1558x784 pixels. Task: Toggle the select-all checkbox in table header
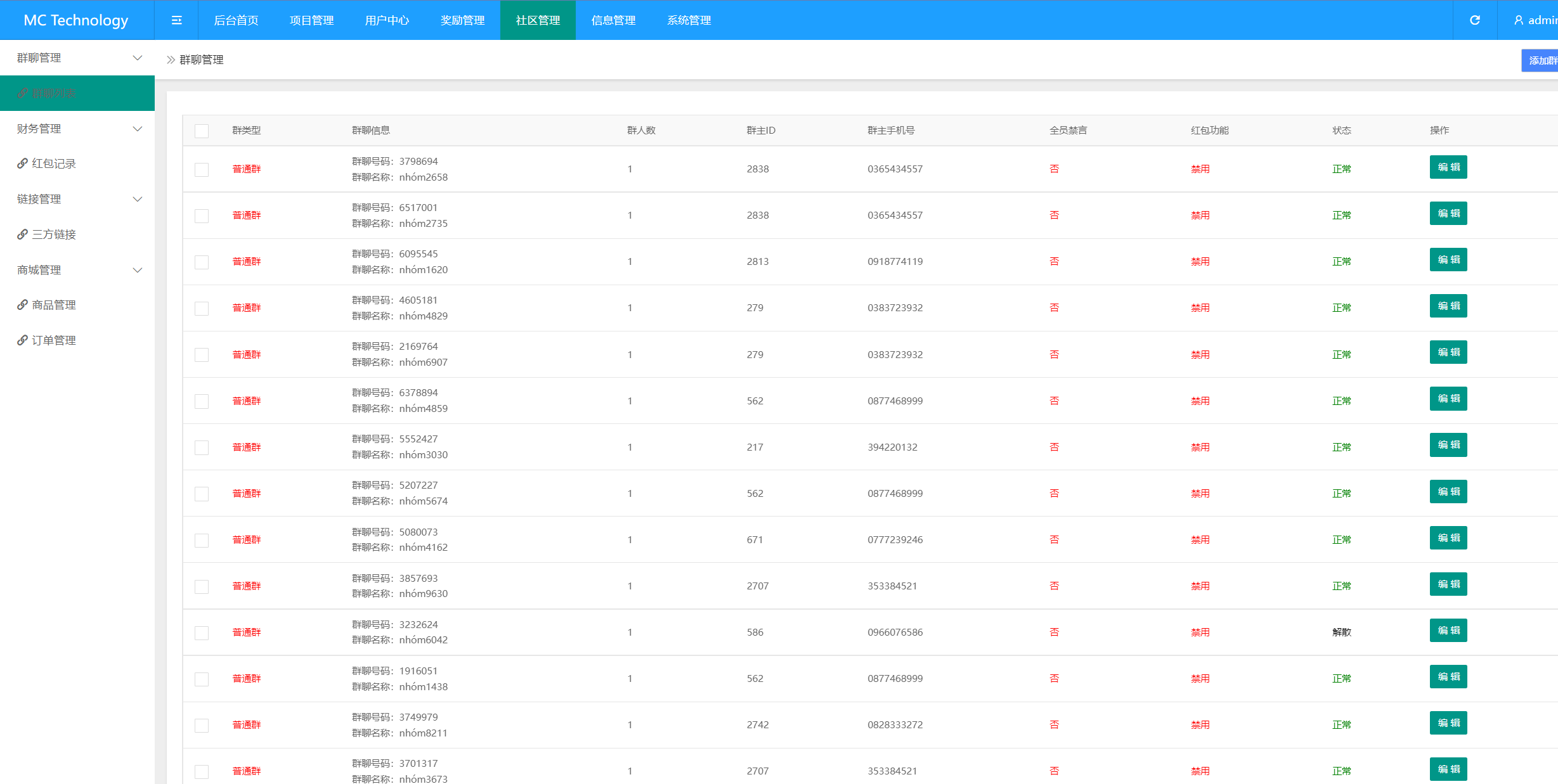coord(202,131)
